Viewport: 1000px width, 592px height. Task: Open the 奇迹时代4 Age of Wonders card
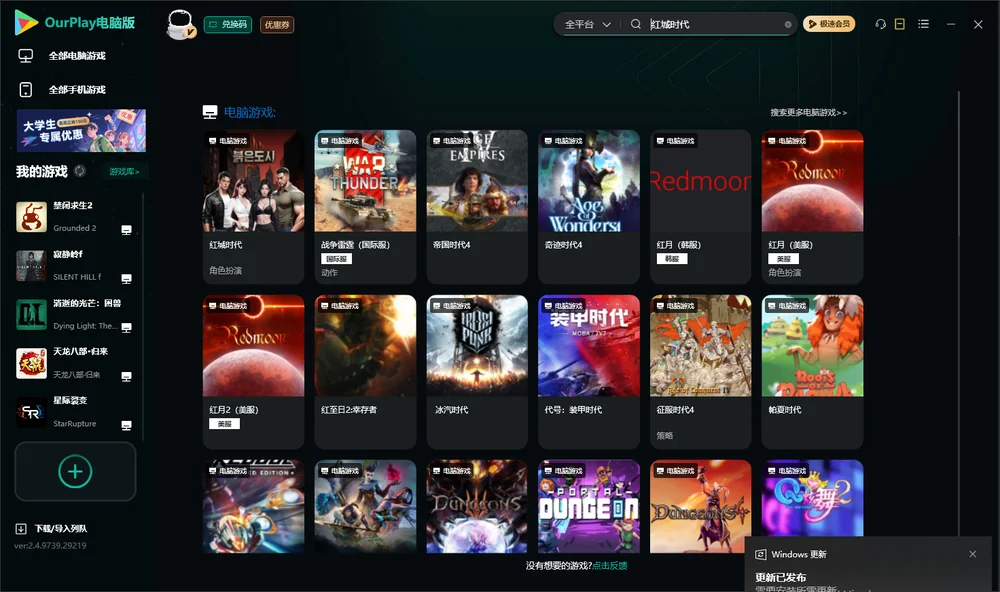589,207
